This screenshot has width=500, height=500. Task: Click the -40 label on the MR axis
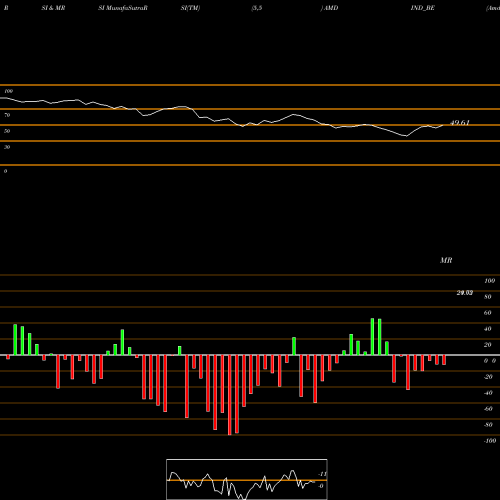point(488,393)
